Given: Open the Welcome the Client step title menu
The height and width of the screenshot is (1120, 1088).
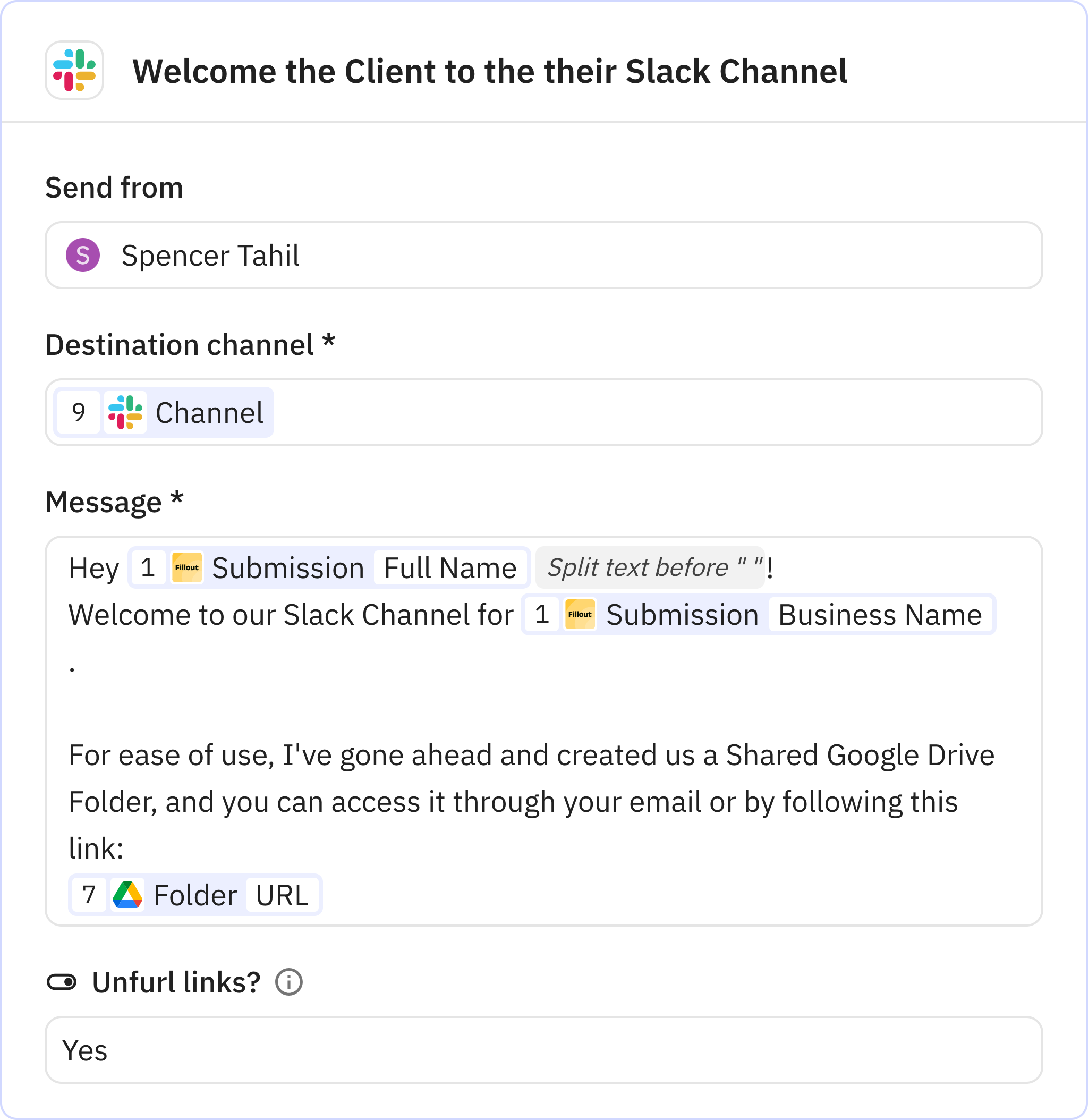Looking at the screenshot, I should click(490, 71).
